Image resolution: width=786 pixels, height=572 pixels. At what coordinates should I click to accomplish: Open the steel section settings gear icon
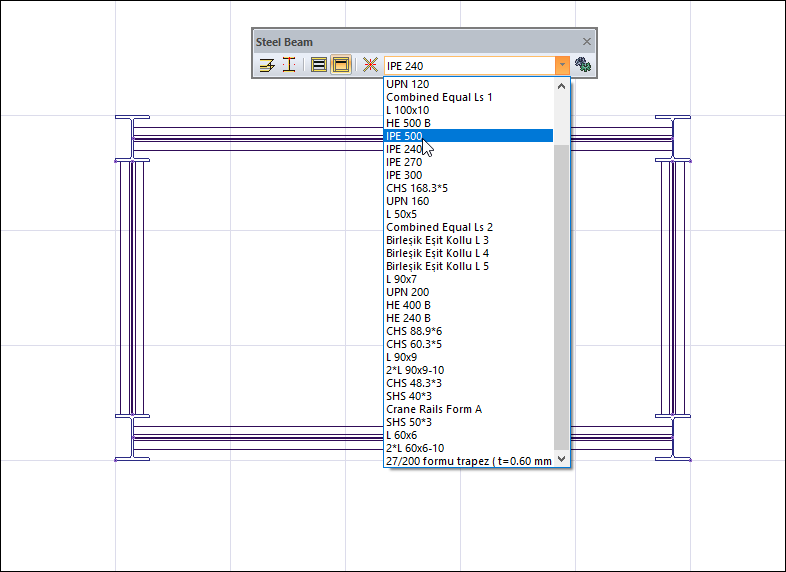pos(583,65)
